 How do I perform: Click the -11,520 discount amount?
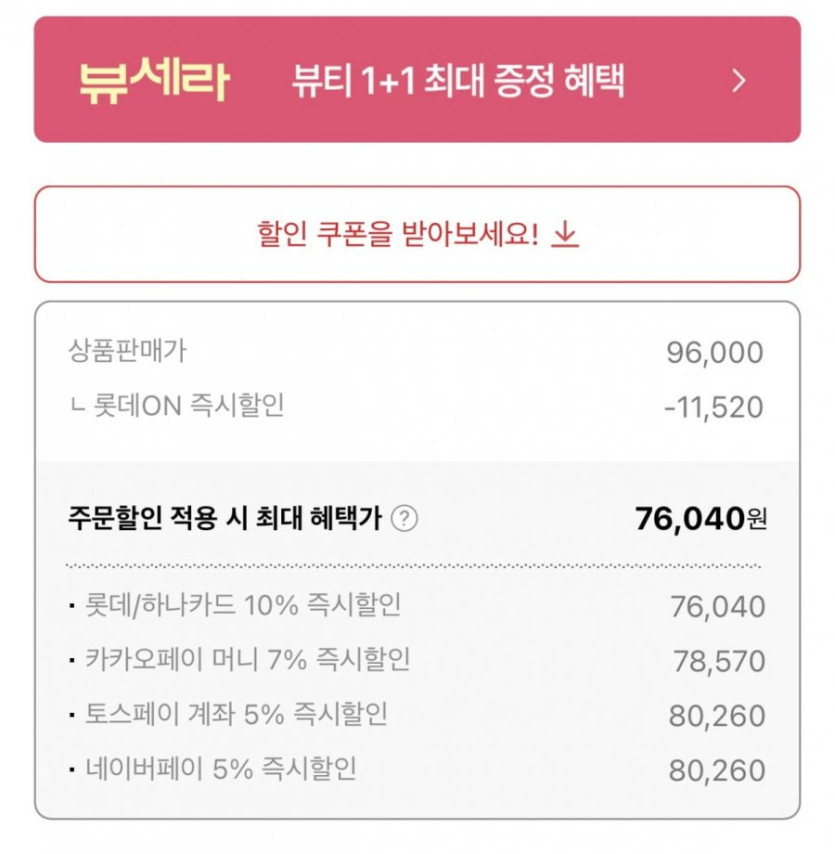pyautogui.click(x=712, y=408)
